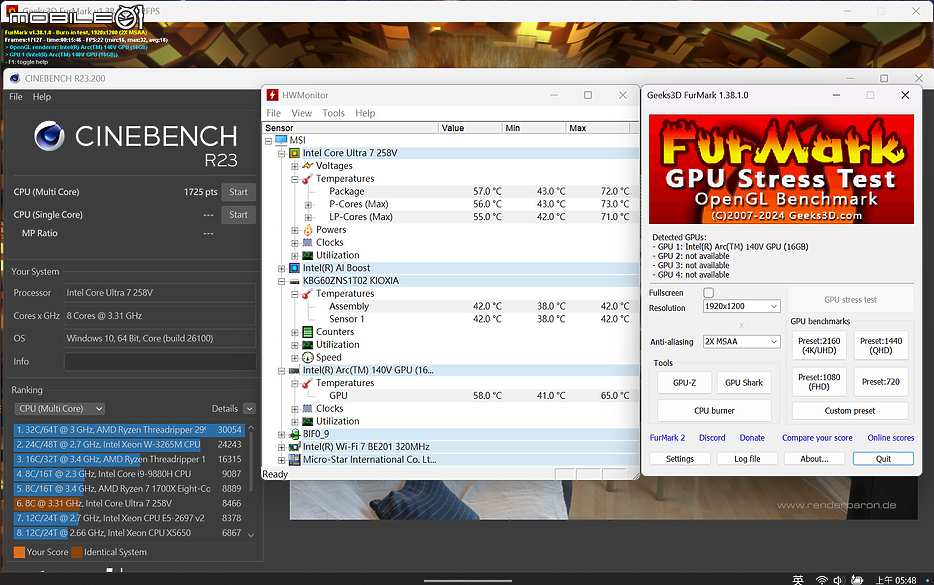Expand the P-Cores (Max) temperature row
Viewport: 934px width, 585px height.
[x=308, y=204]
